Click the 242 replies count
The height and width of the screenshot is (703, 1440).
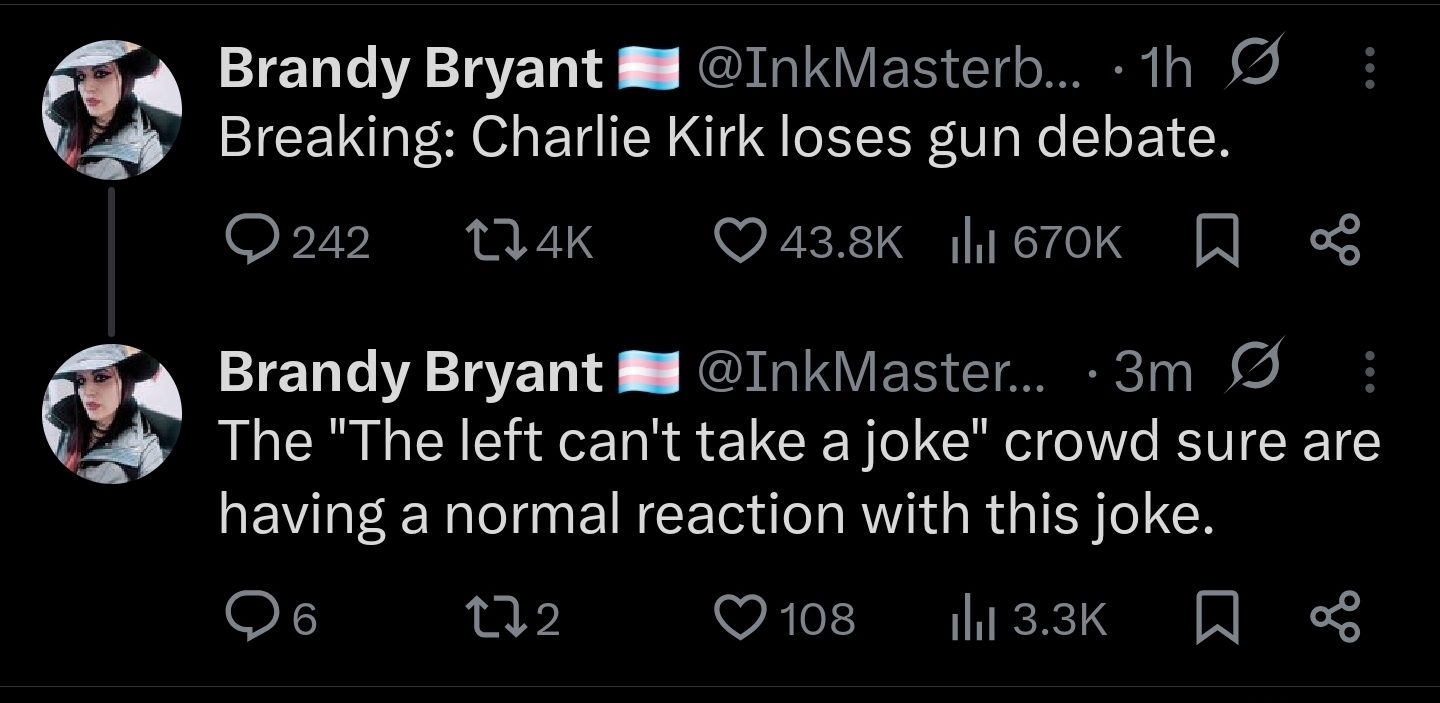[330, 239]
